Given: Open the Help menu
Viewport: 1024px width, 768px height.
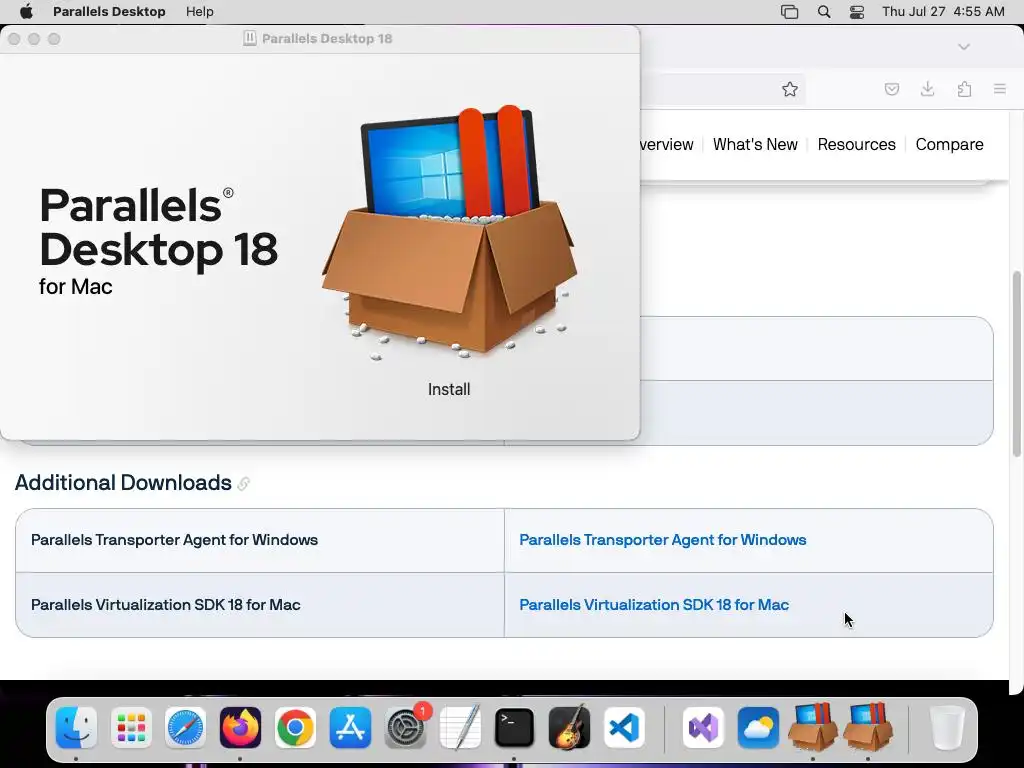Looking at the screenshot, I should 199,12.
